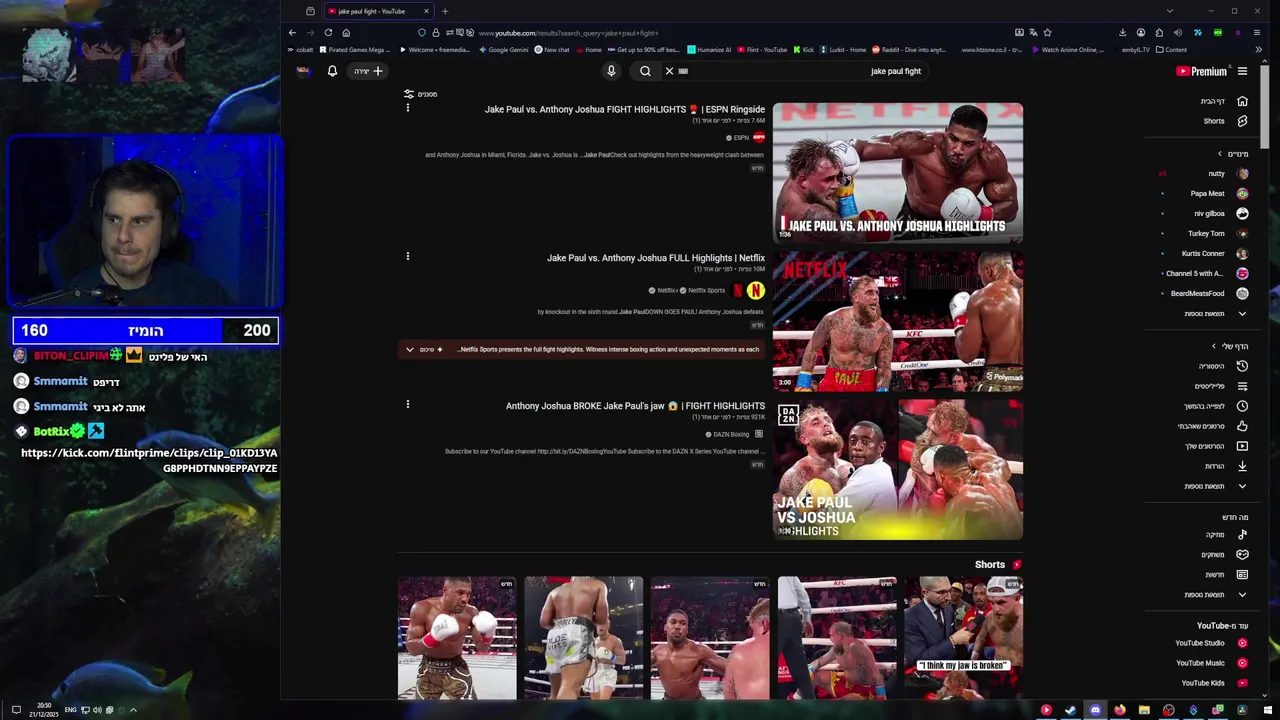Open the Liked videos thumbs-up icon
The image size is (1280, 720).
1242,426
